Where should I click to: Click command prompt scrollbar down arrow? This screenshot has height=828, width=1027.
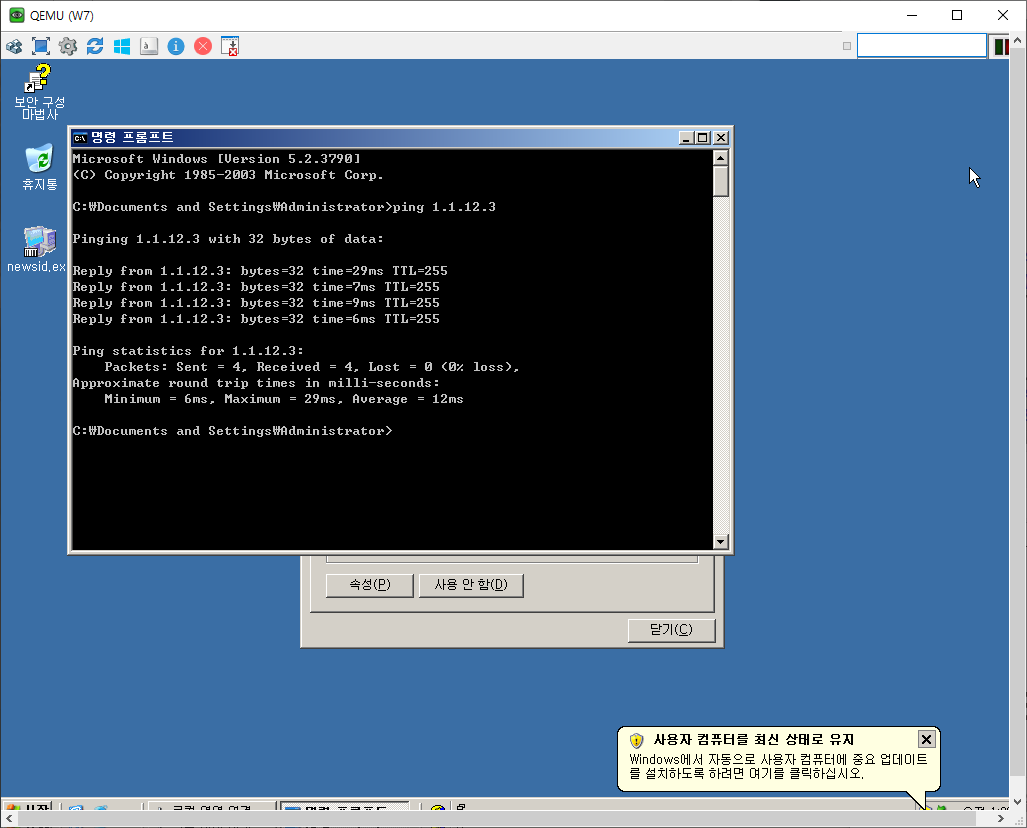point(720,542)
